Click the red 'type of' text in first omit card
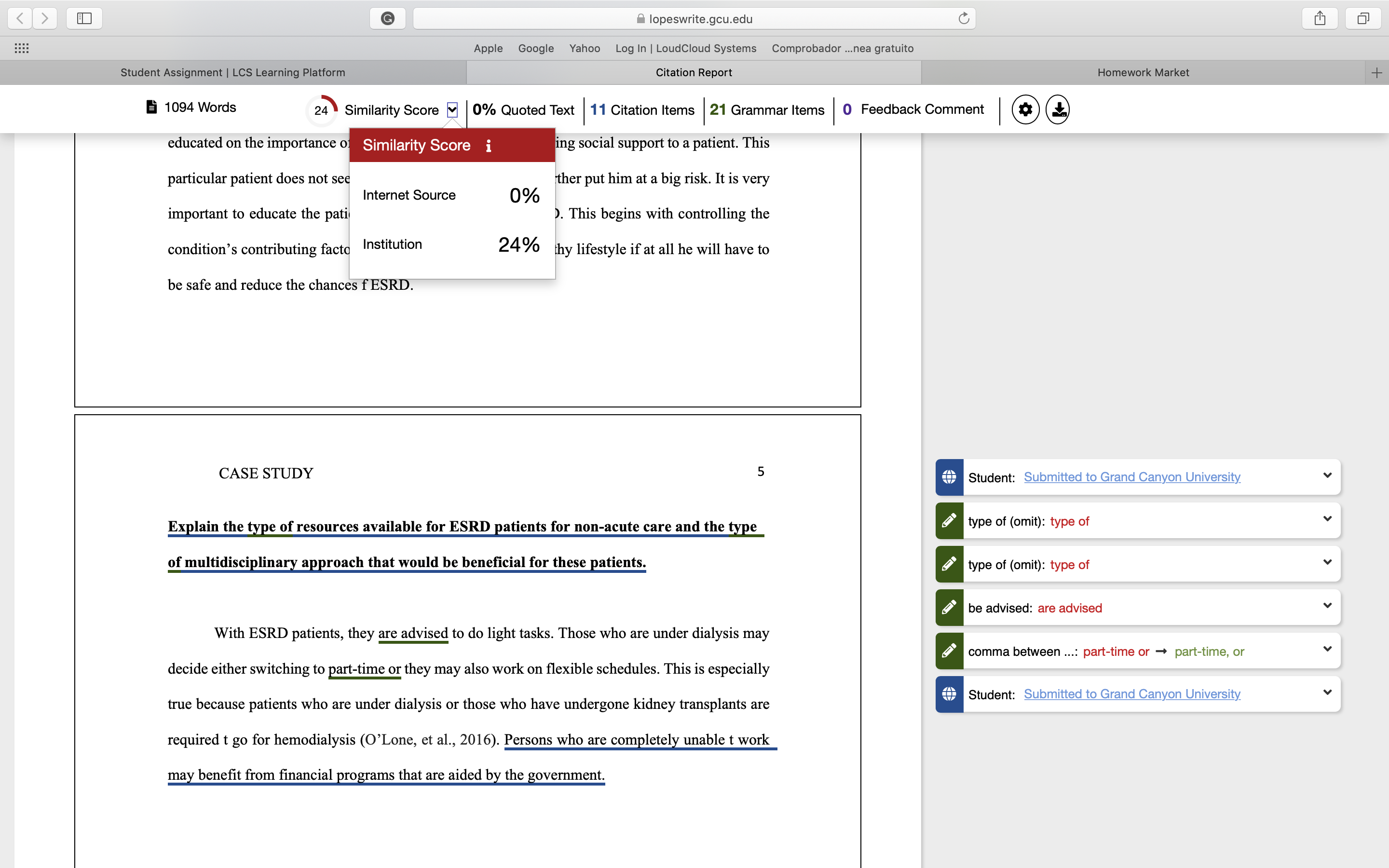 click(x=1069, y=521)
